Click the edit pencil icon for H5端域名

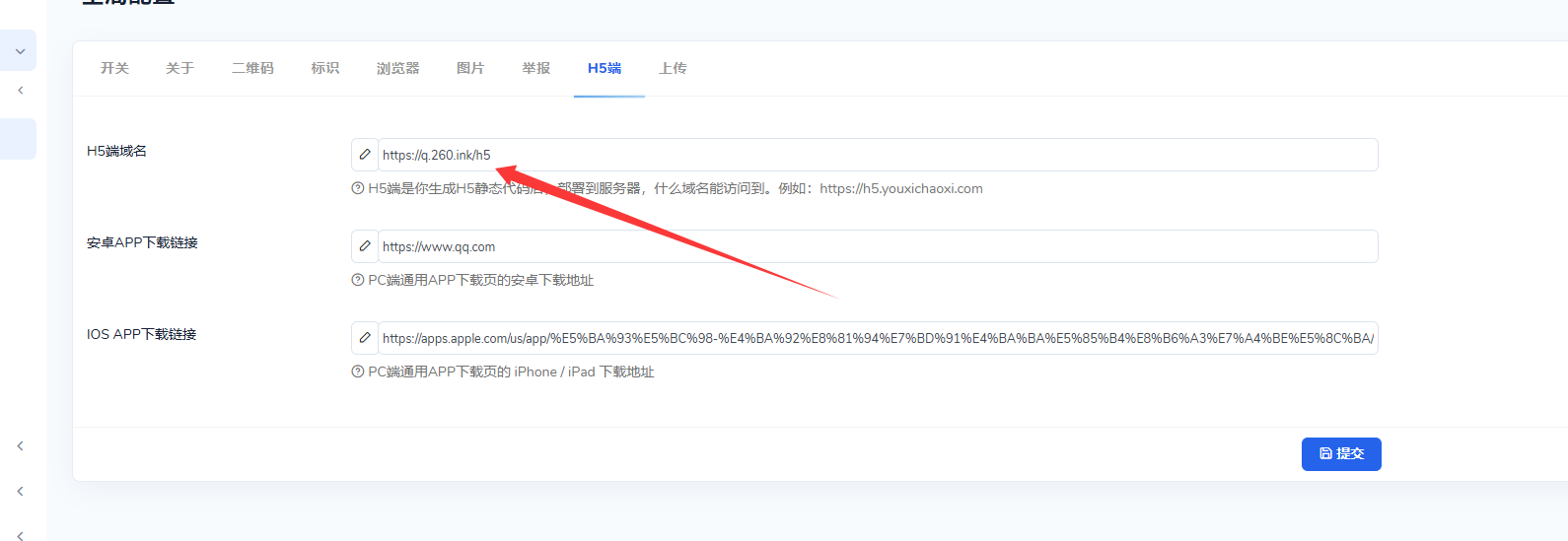click(365, 155)
